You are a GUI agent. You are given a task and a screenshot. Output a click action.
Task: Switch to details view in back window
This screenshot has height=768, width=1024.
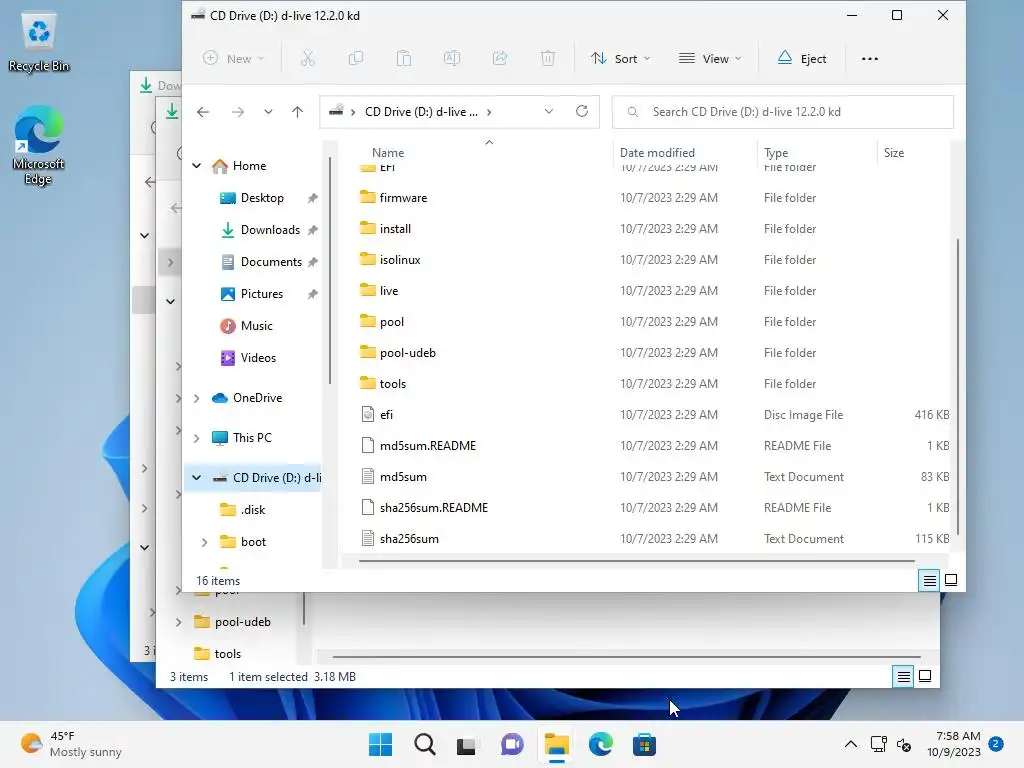click(x=903, y=677)
